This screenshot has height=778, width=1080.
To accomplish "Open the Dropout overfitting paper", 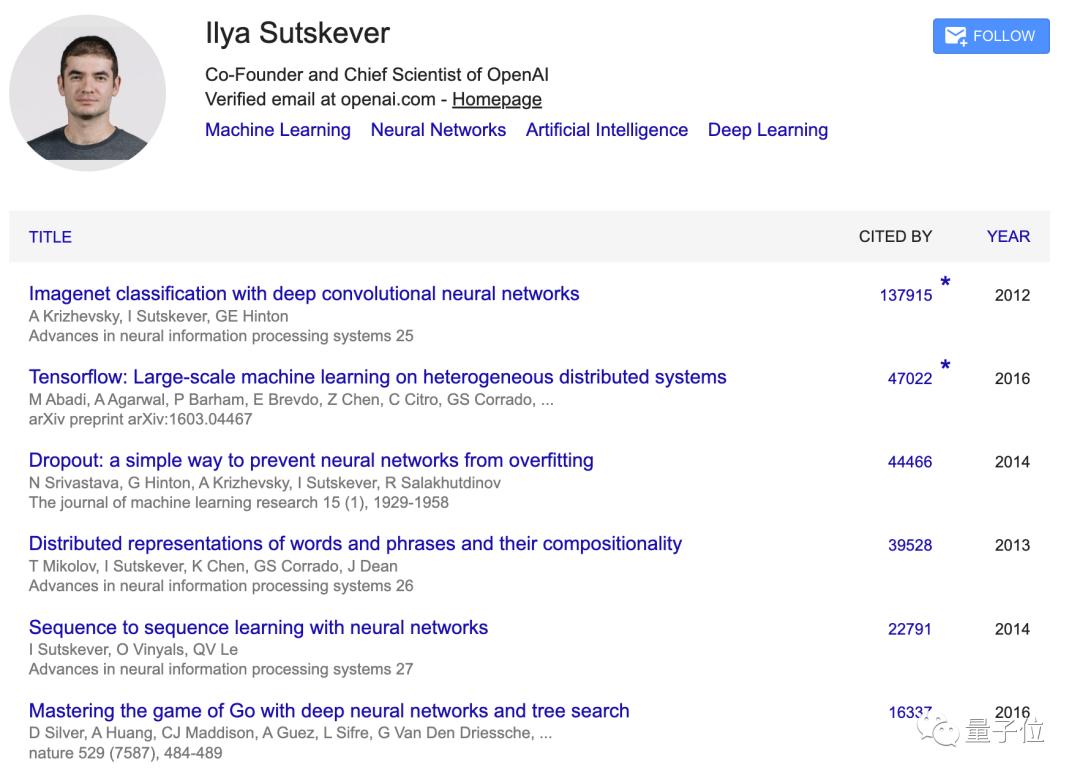I will [x=311, y=460].
